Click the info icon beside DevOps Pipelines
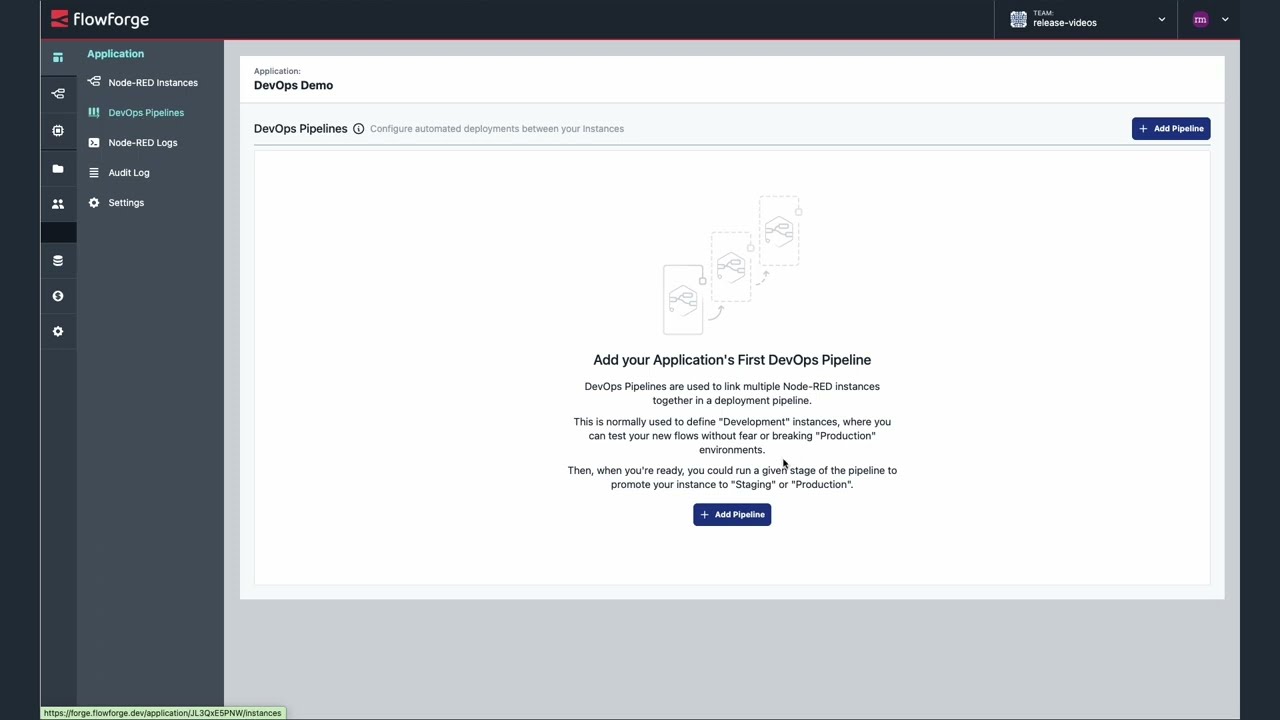1280x720 pixels. pyautogui.click(x=358, y=129)
